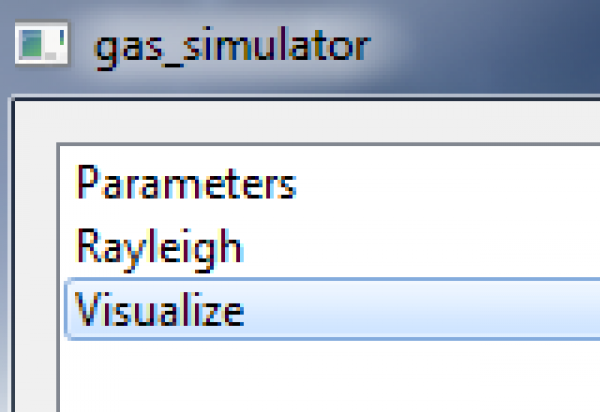The height and width of the screenshot is (412, 600).
Task: Click inside the Visualize selection highlight bar
Action: [420, 309]
